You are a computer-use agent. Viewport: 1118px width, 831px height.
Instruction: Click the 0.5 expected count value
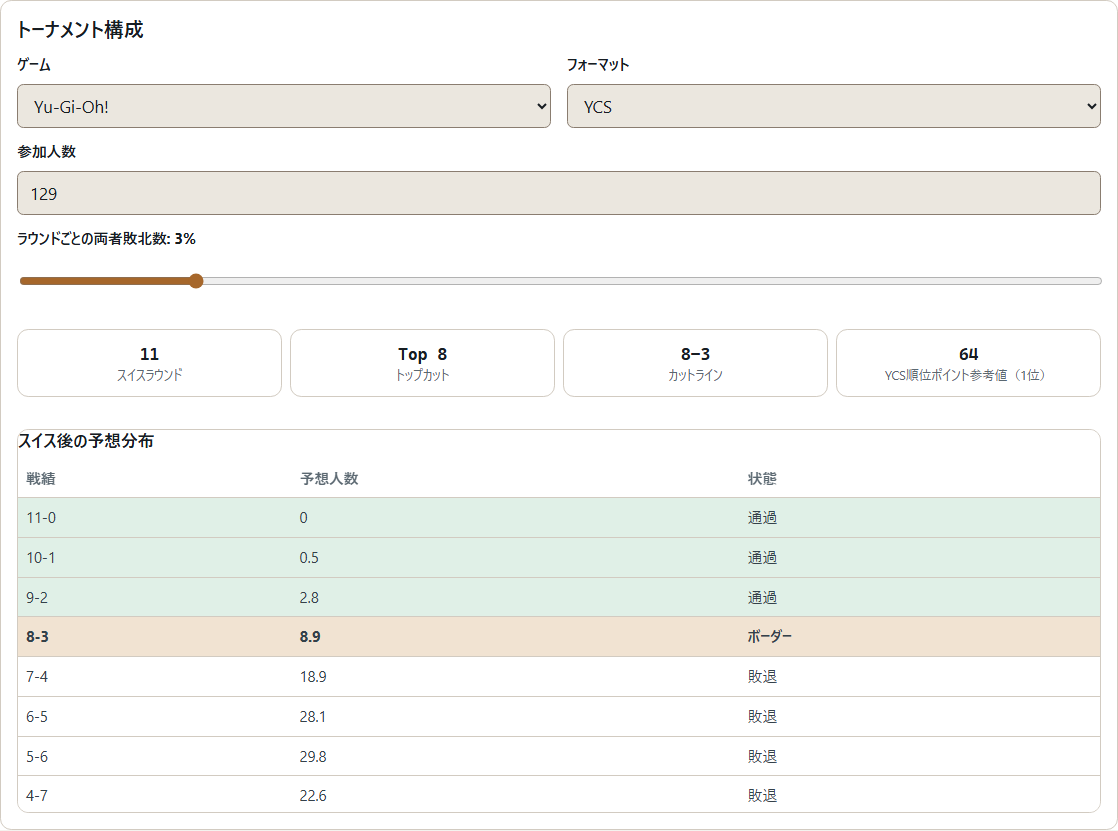point(309,558)
